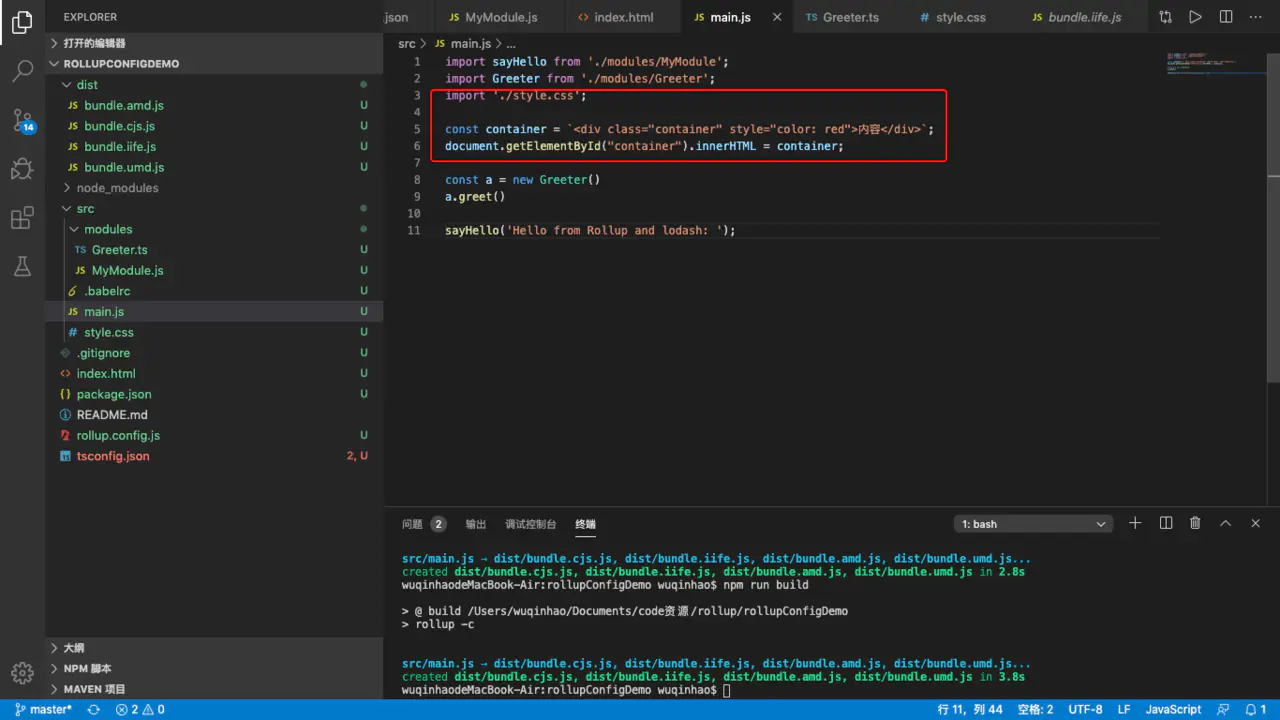Split the editor to the right
Screen dimensions: 1280x720
[1225, 17]
